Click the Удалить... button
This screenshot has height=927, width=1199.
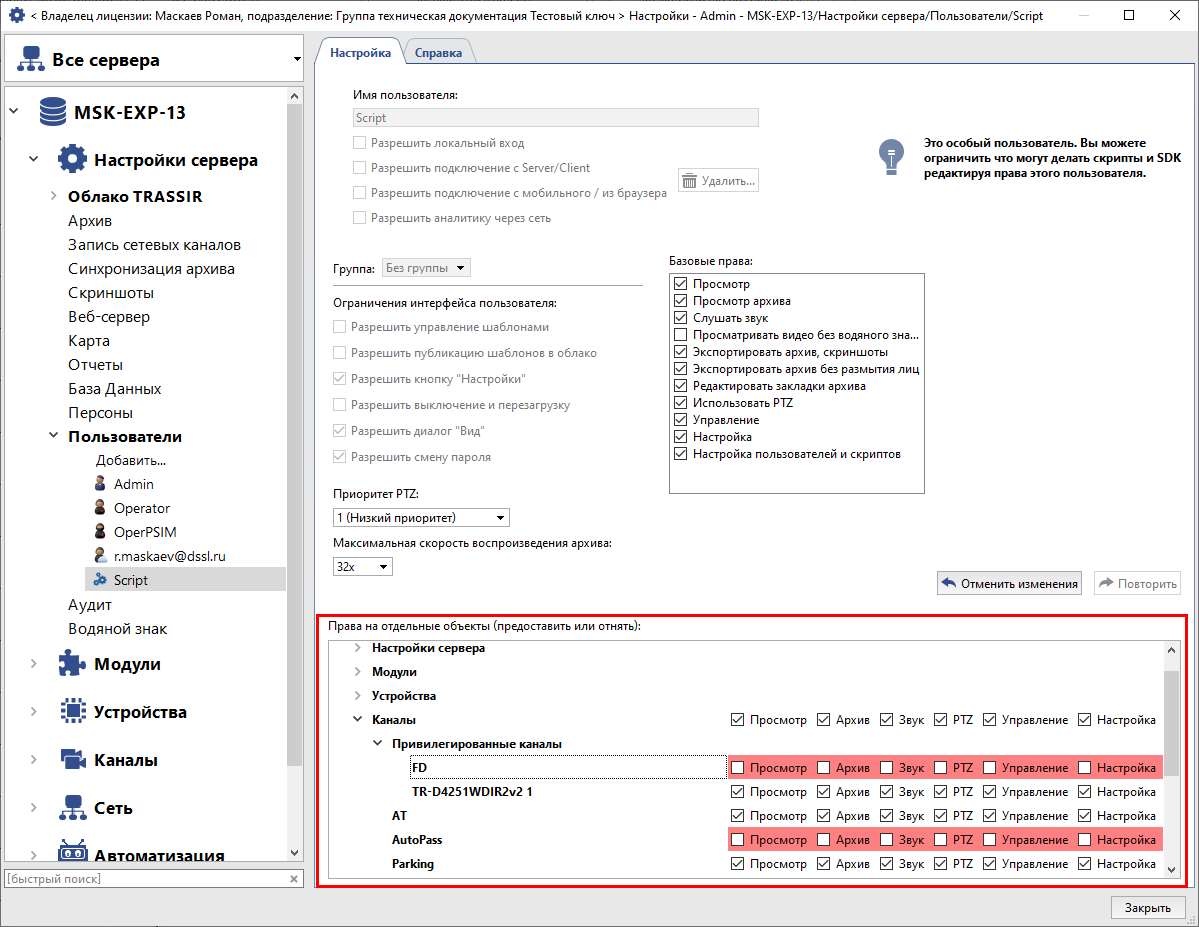click(x=718, y=181)
